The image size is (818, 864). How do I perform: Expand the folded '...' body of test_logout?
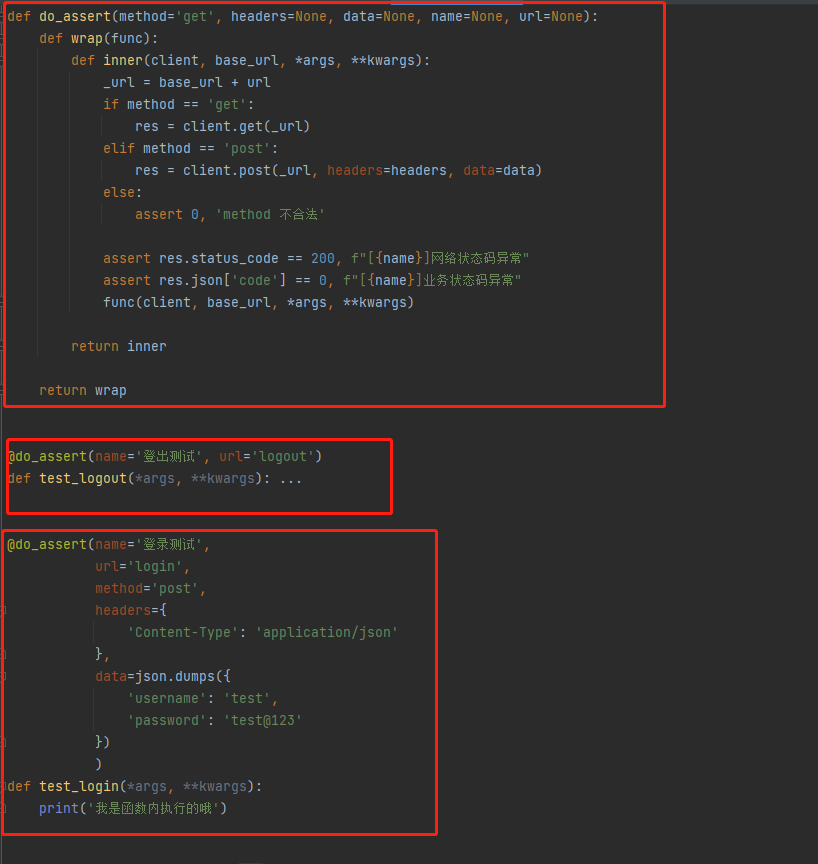[x=290, y=479]
